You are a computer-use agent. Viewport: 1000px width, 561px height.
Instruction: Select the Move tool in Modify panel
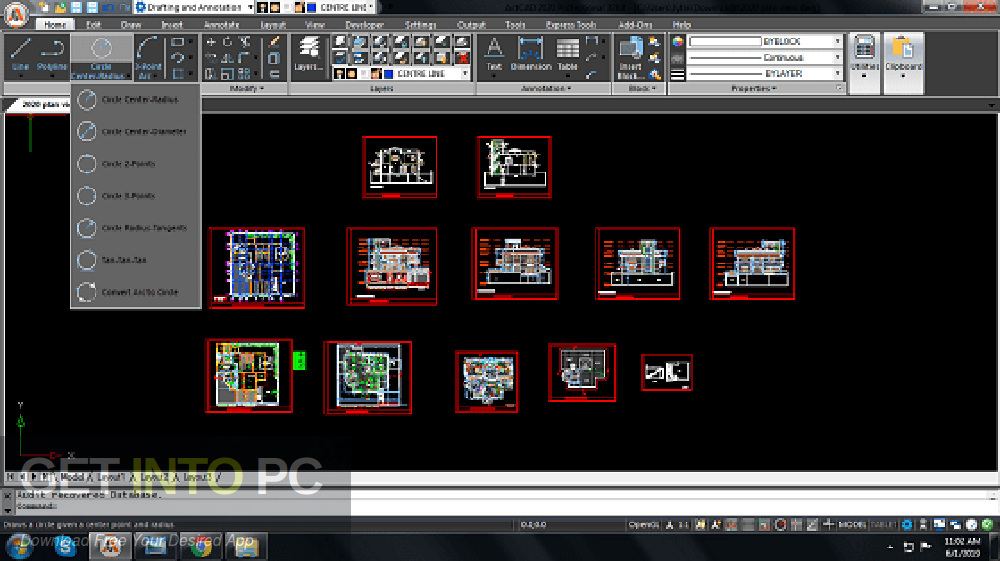coord(211,42)
